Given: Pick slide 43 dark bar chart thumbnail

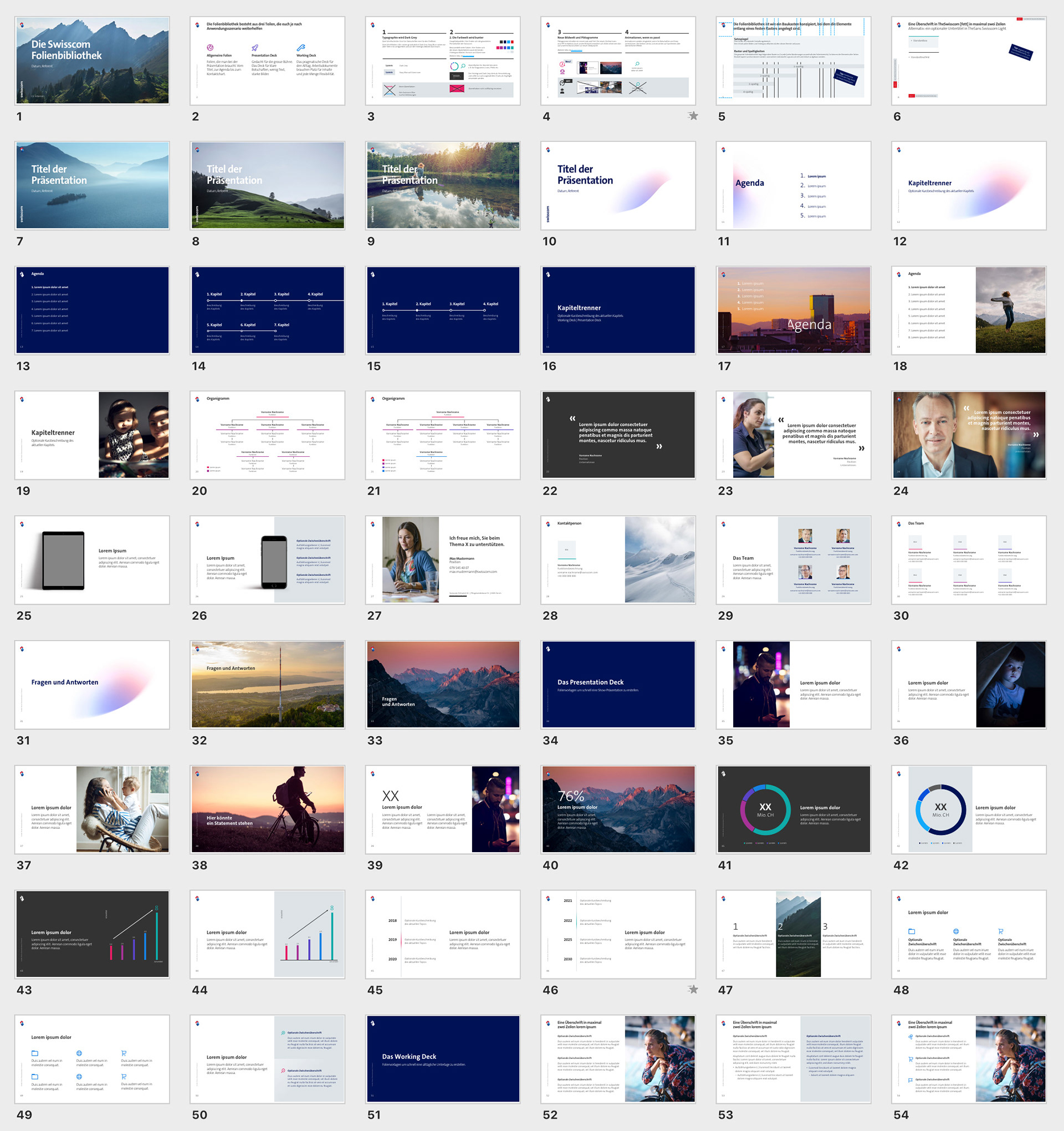Looking at the screenshot, I should (x=92, y=934).
